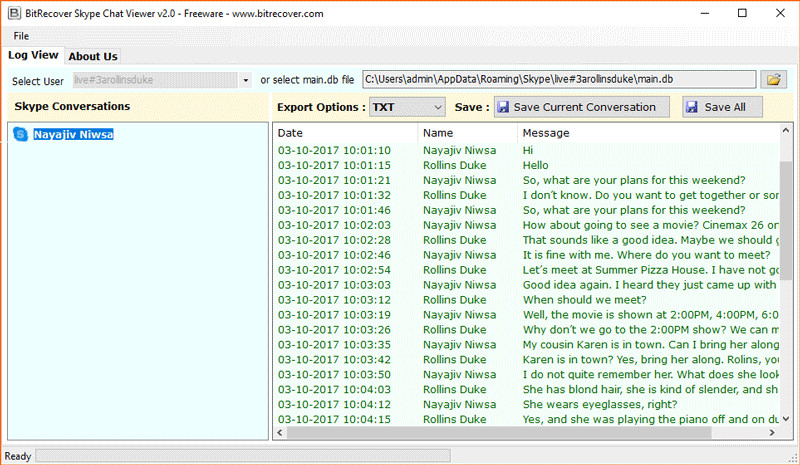800x465 pixels.
Task: Click the Save All button
Action: [722, 107]
